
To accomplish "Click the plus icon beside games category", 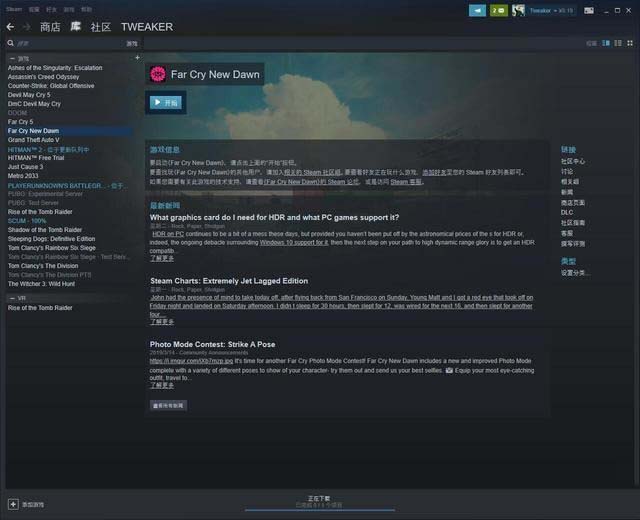I will pos(137,58).
